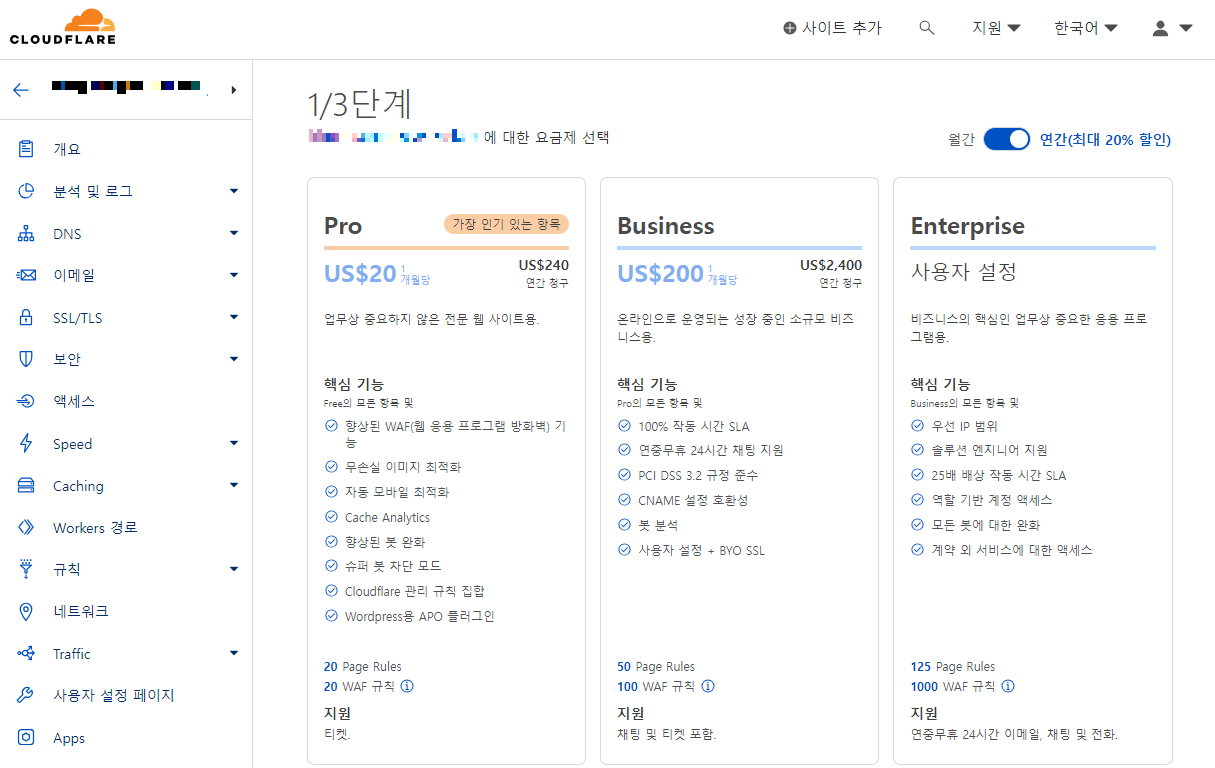Screen dimensions: 1215x768
Task: Select the Pro plan title
Action: tap(343, 226)
